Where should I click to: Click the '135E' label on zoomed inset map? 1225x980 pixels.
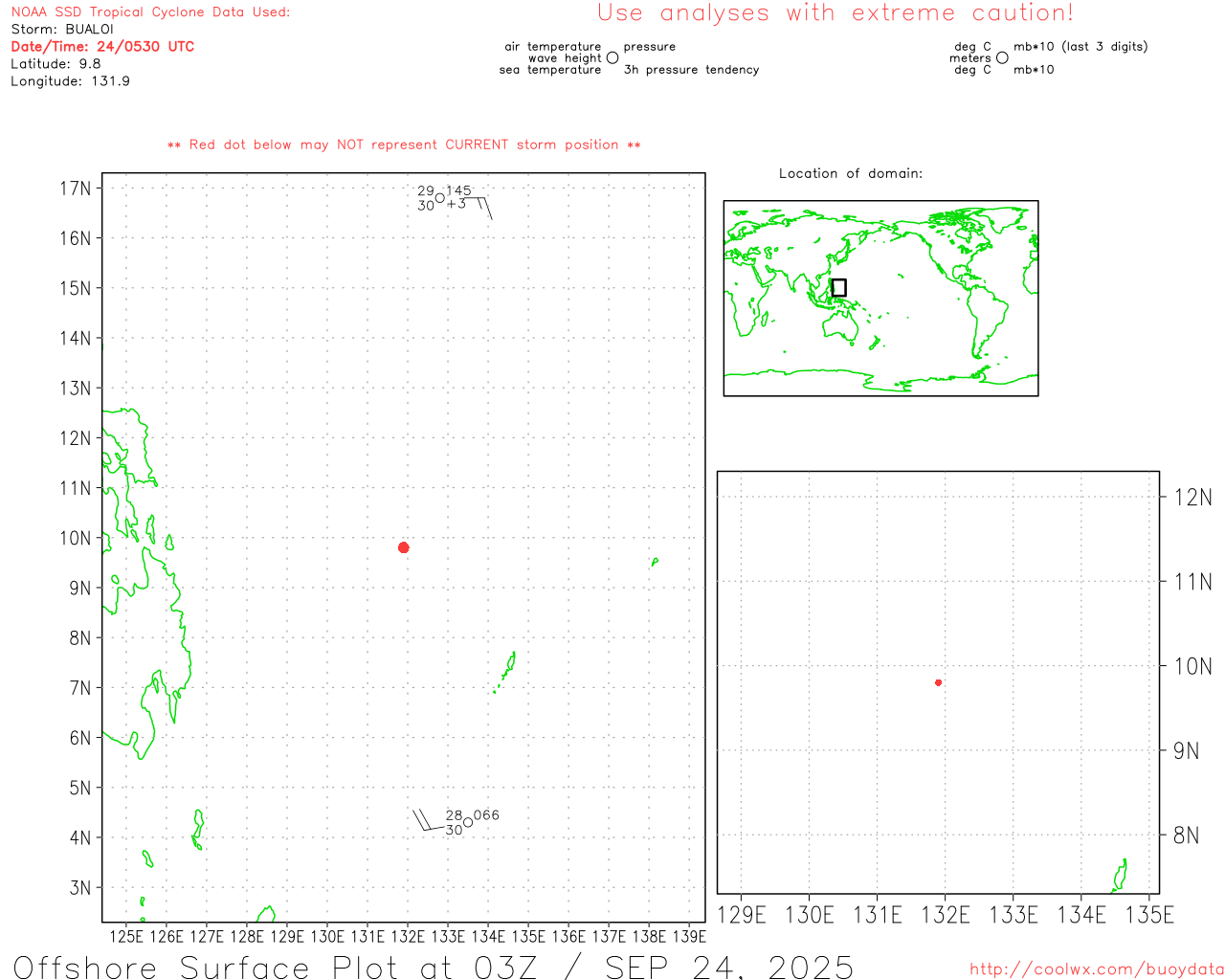click(1149, 916)
